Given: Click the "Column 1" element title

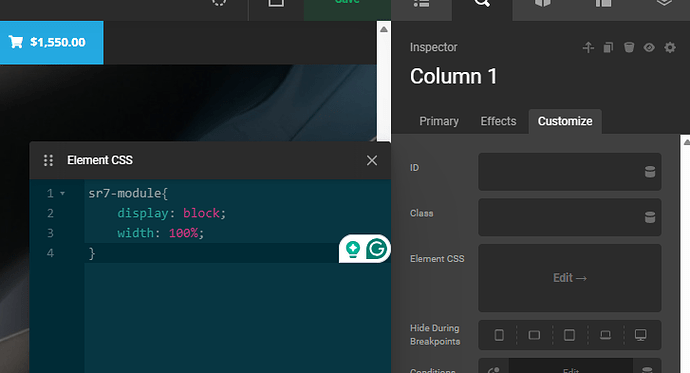Looking at the screenshot, I should (453, 77).
